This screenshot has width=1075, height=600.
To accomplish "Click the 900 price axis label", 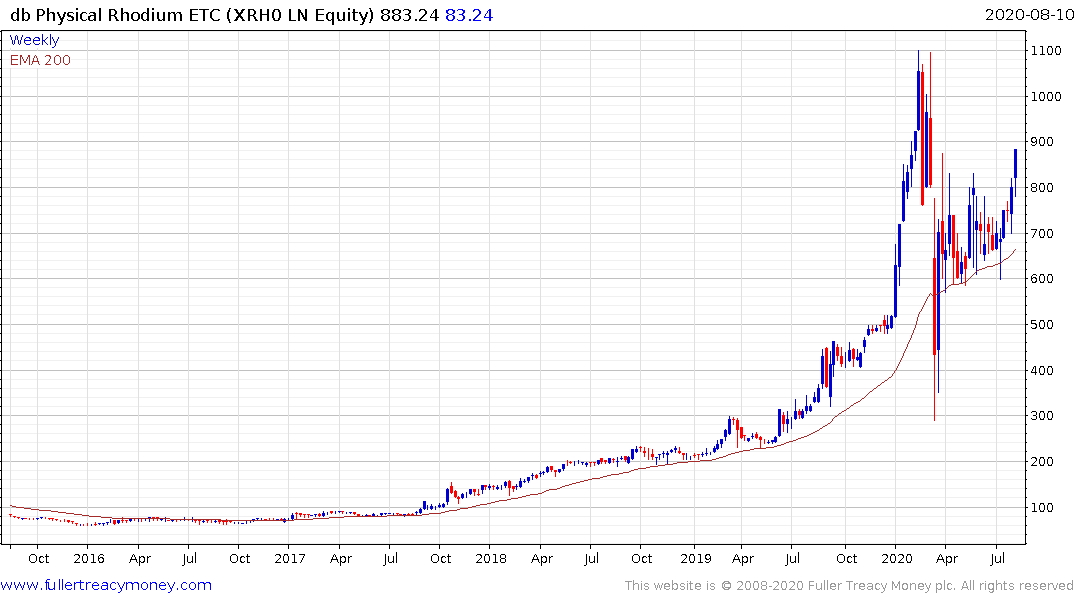I will (x=1042, y=142).
